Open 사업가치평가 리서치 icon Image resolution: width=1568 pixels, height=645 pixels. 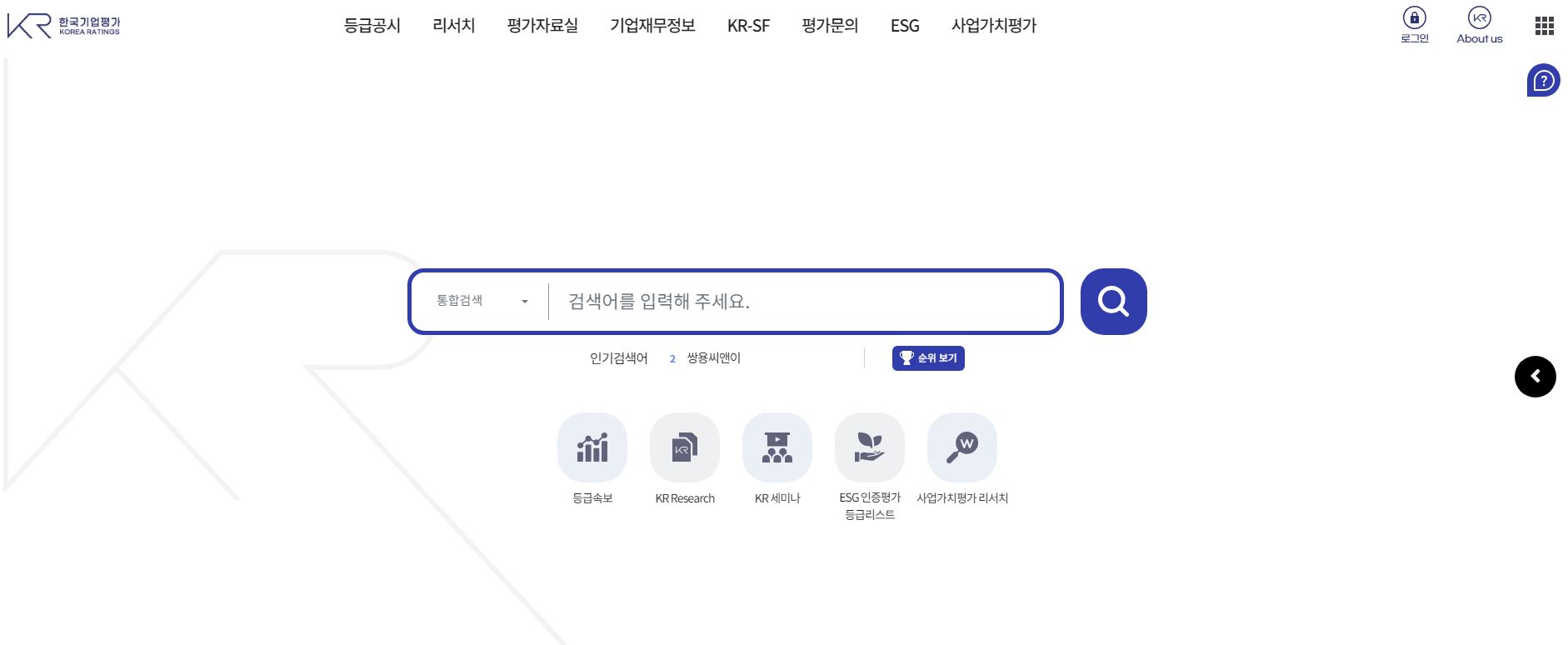point(962,447)
